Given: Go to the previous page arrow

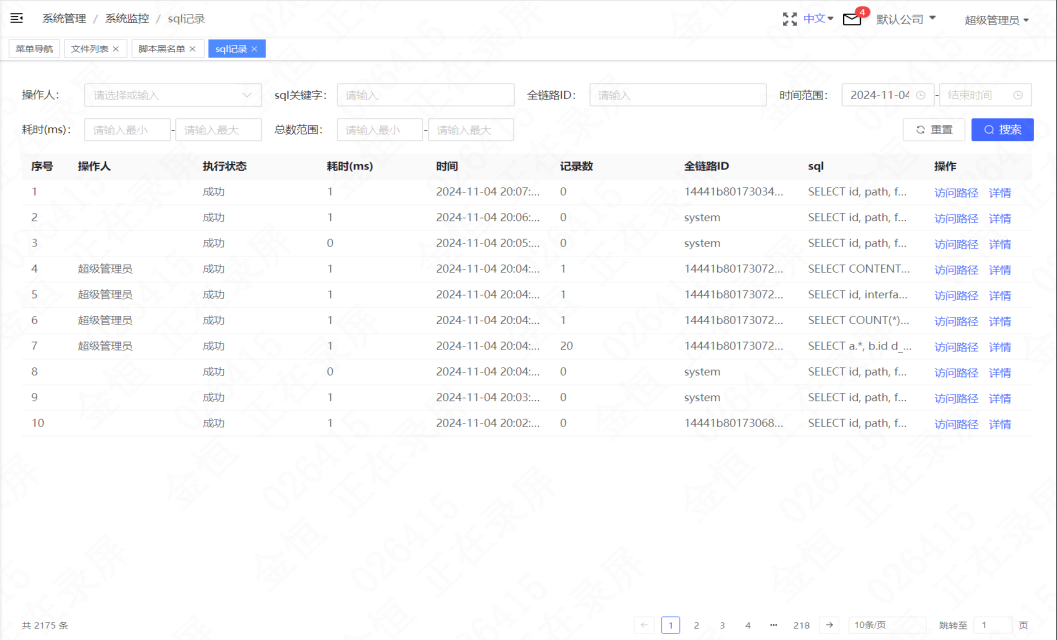Looking at the screenshot, I should point(644,625).
